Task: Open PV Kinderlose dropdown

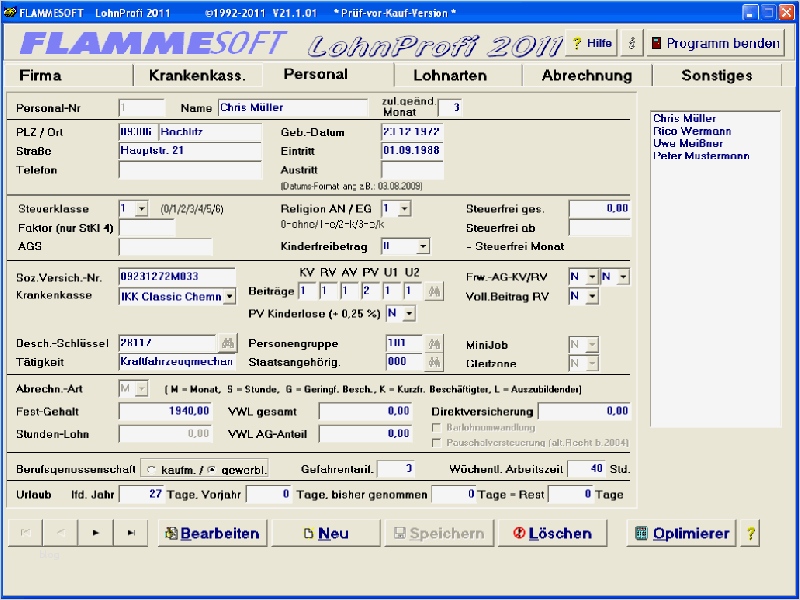Action: point(407,313)
